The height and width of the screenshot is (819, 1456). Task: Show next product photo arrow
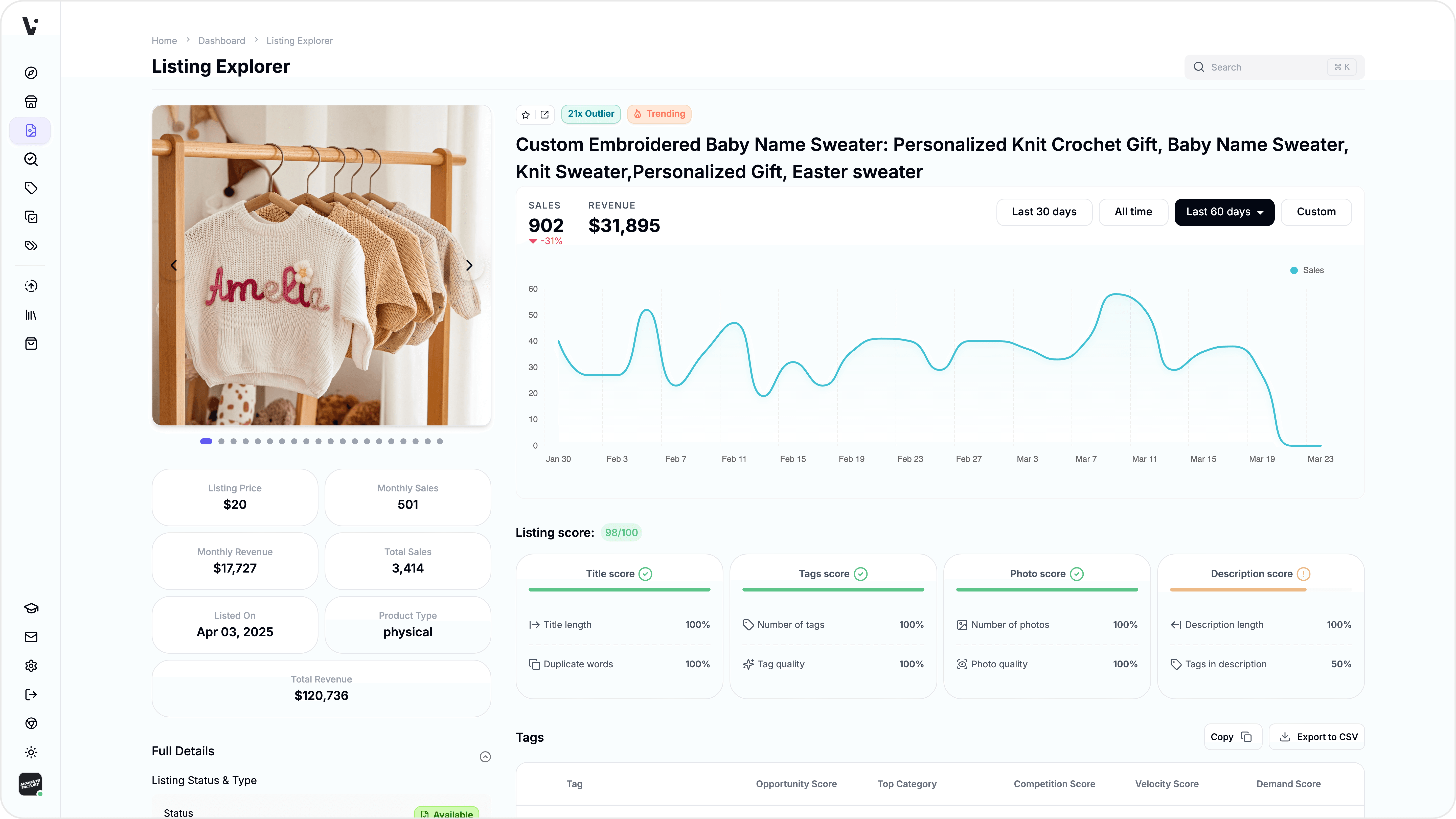pyautogui.click(x=469, y=266)
